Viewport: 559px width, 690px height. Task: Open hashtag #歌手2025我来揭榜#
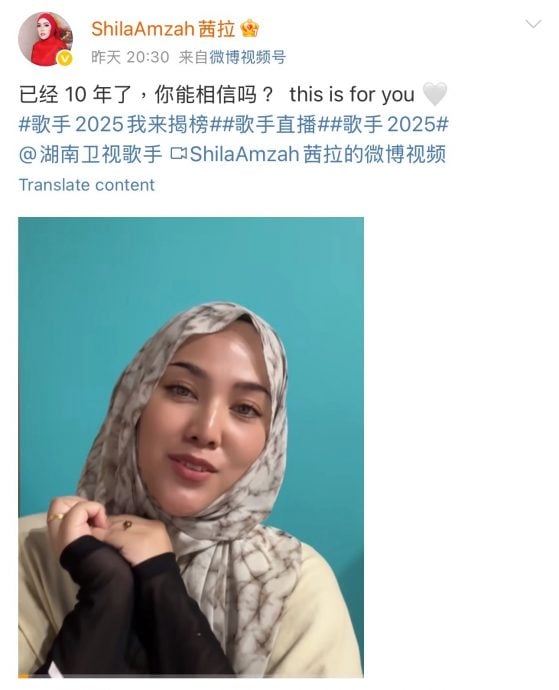coord(119,125)
